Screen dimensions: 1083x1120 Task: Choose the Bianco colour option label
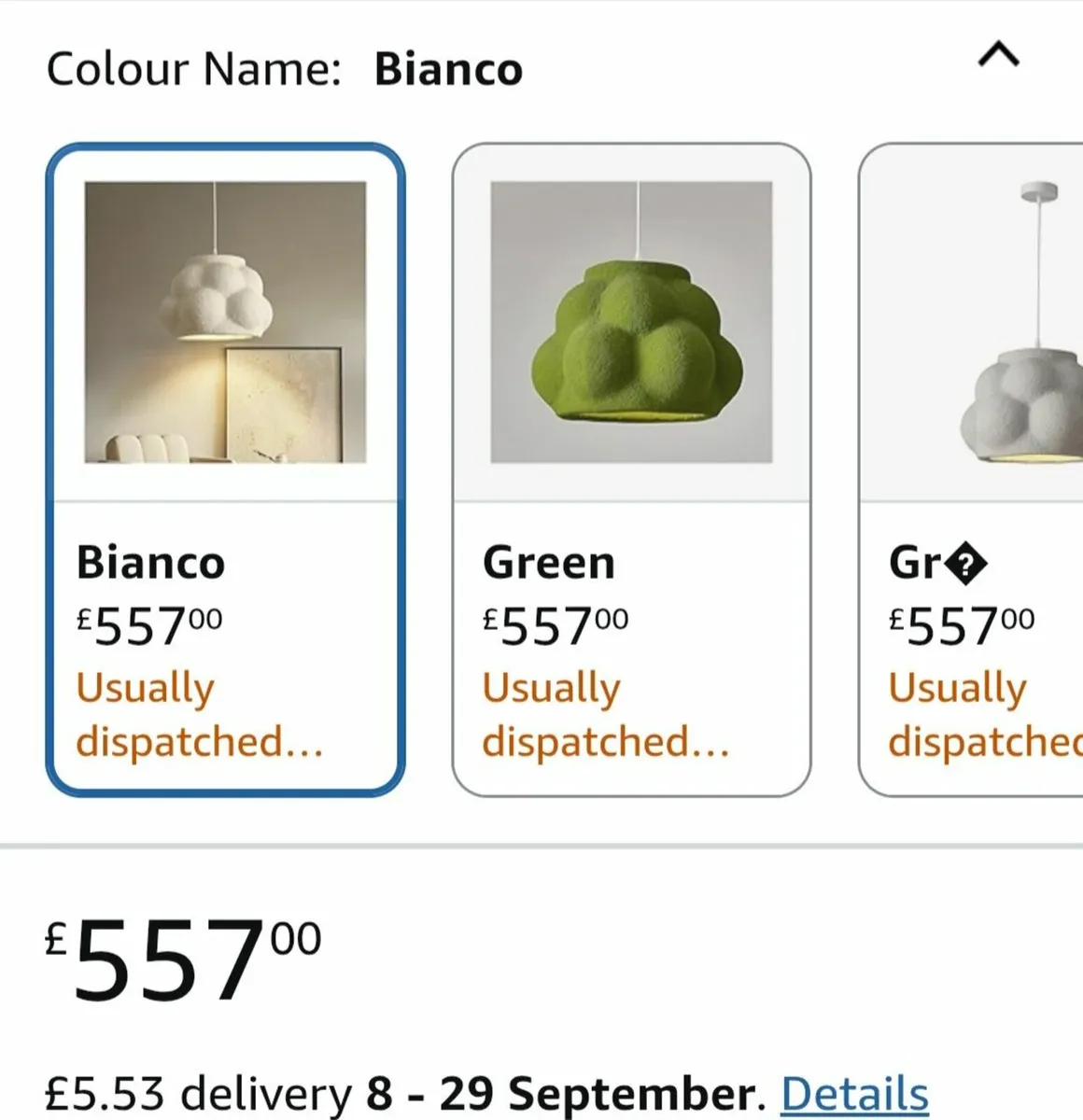tap(150, 563)
